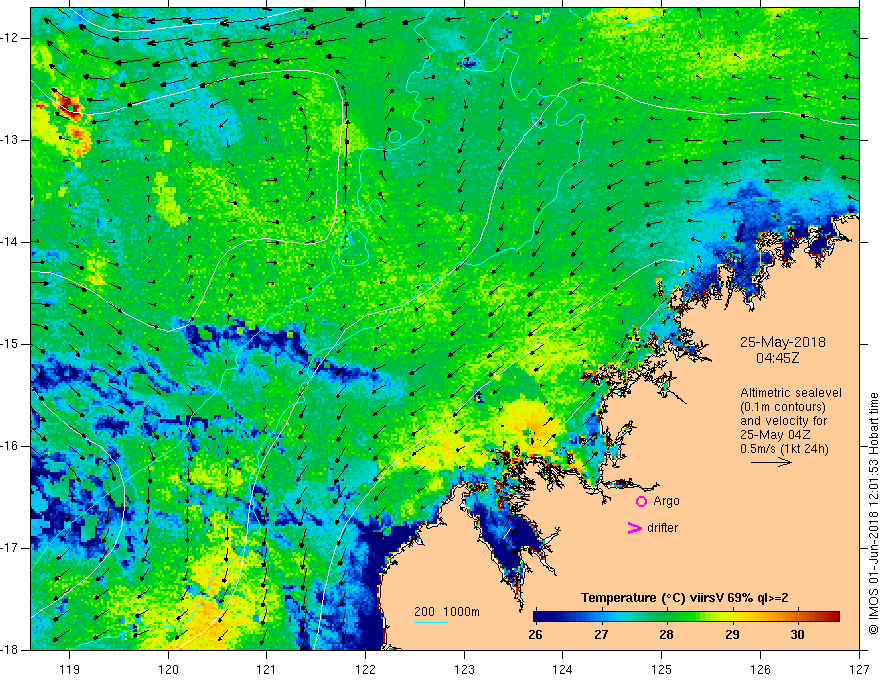Click the latitude axis label -16
Image resolution: width=880 pixels, height=680 pixels.
(x=10, y=446)
